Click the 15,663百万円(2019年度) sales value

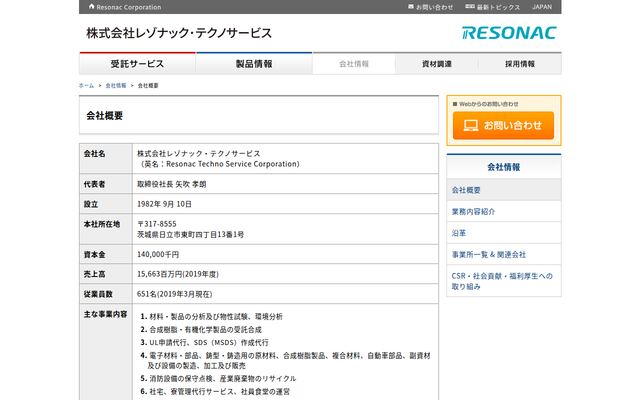pos(178,274)
